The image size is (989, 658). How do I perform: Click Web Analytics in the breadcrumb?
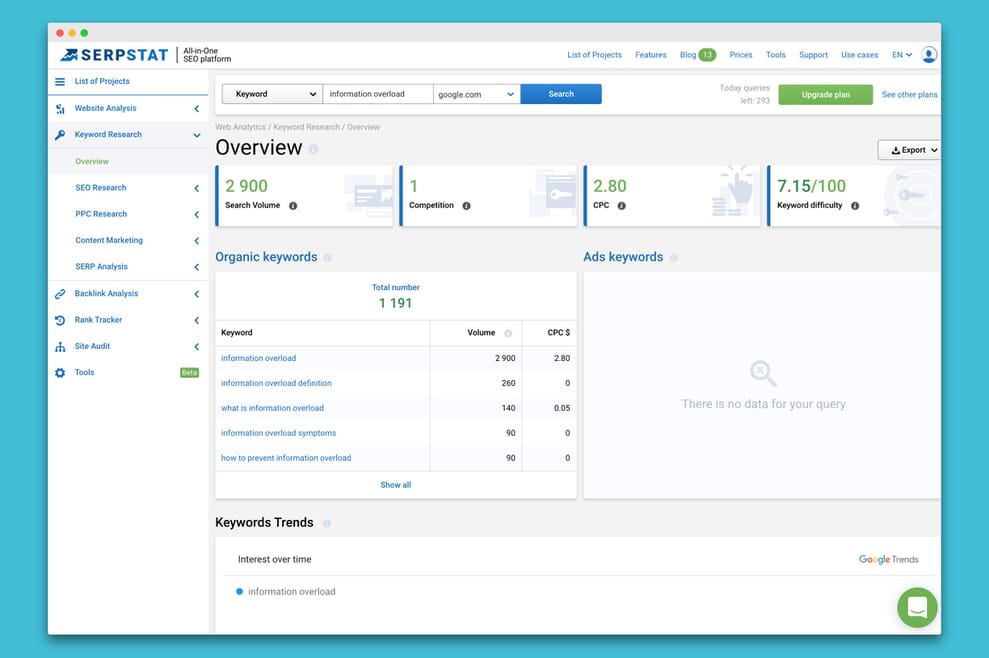pyautogui.click(x=240, y=127)
